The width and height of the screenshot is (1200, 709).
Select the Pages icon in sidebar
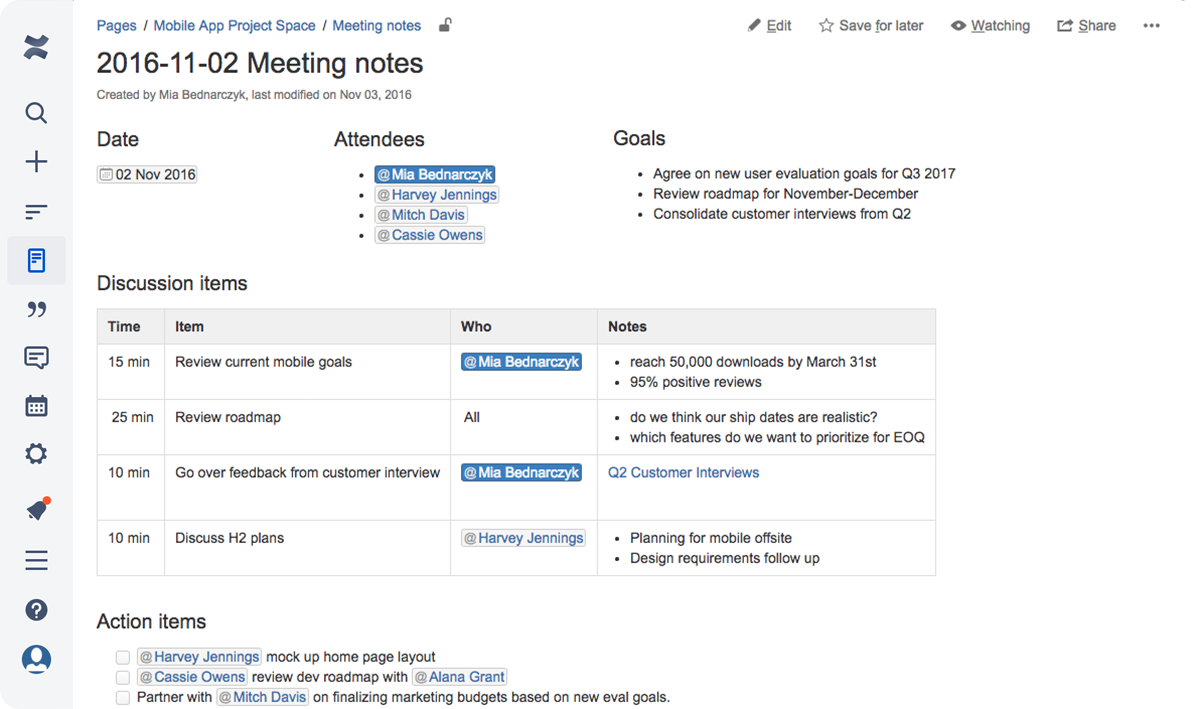36,260
